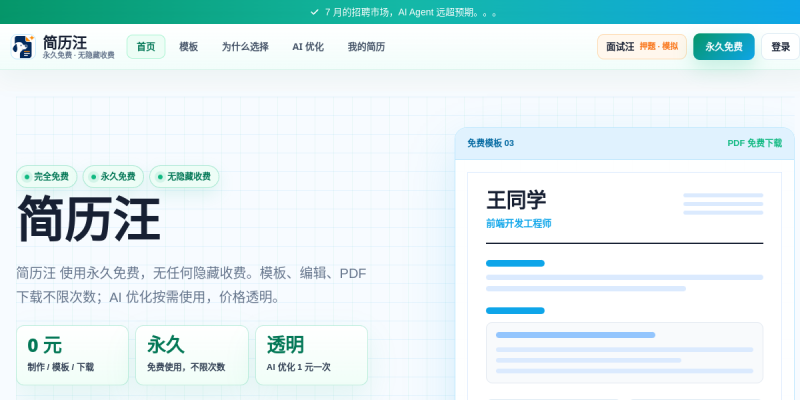The width and height of the screenshot is (800, 400).
Task: Click the 永久免费 · 无隐藏收费 tagline under logo
Action: coord(79,55)
